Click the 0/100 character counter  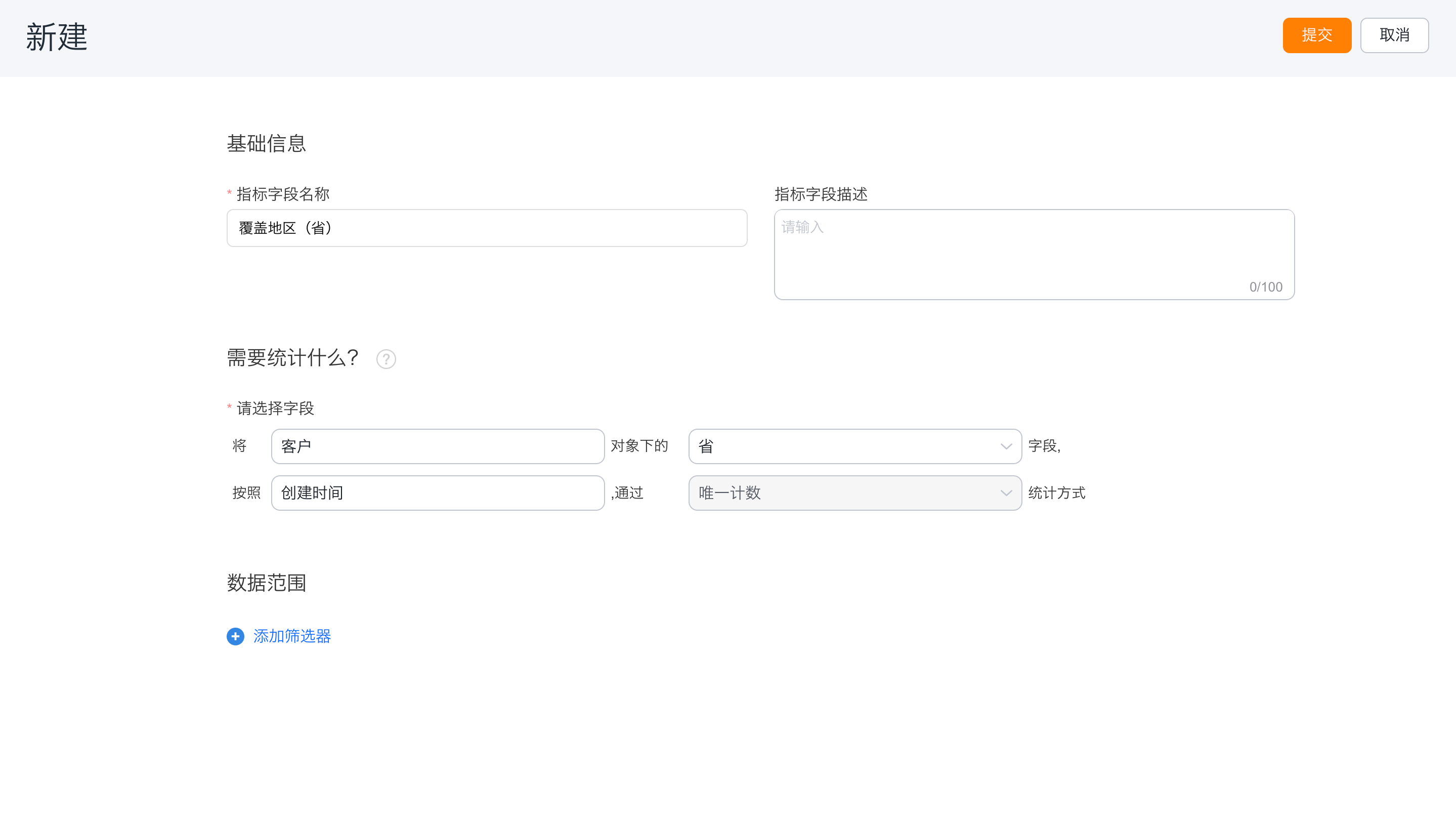pyautogui.click(x=1265, y=286)
